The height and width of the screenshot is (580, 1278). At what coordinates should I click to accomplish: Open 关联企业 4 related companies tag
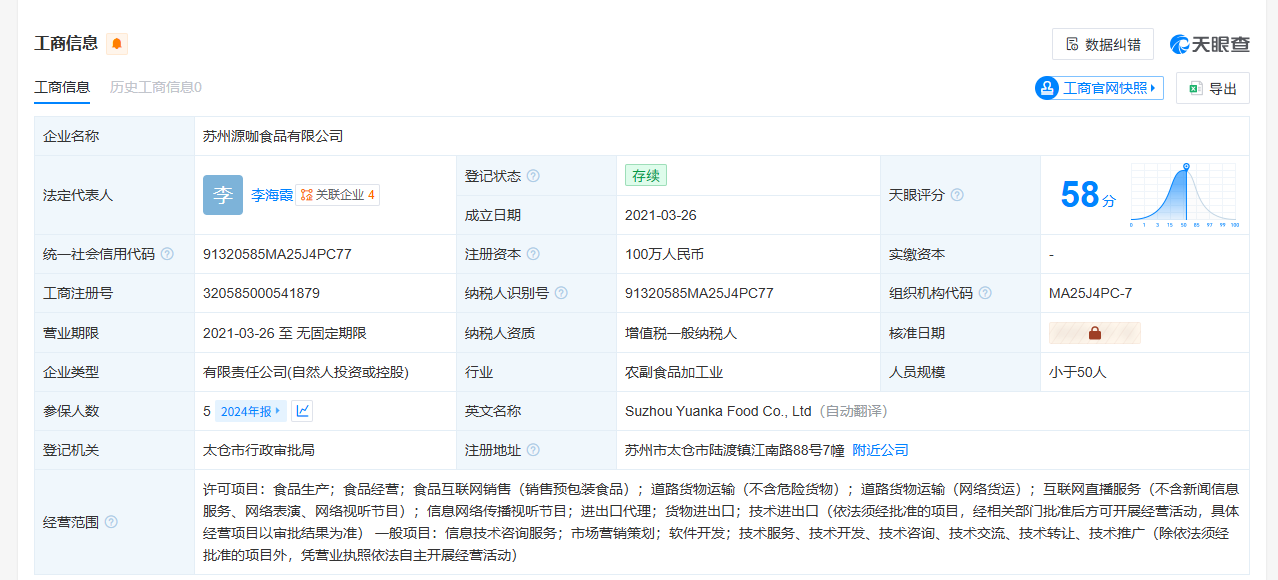point(338,195)
